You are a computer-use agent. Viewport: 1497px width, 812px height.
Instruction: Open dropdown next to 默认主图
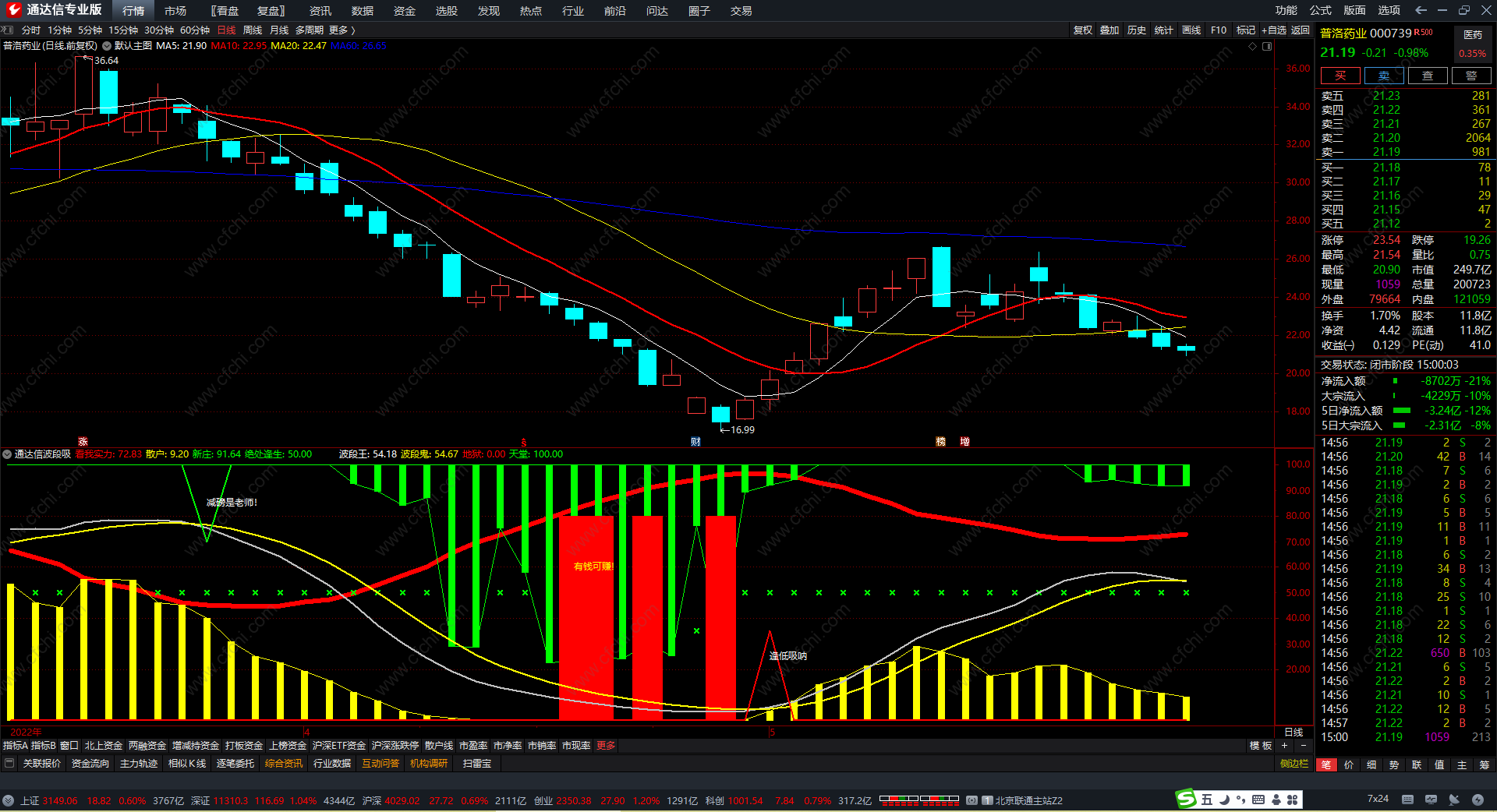pyautogui.click(x=107, y=46)
